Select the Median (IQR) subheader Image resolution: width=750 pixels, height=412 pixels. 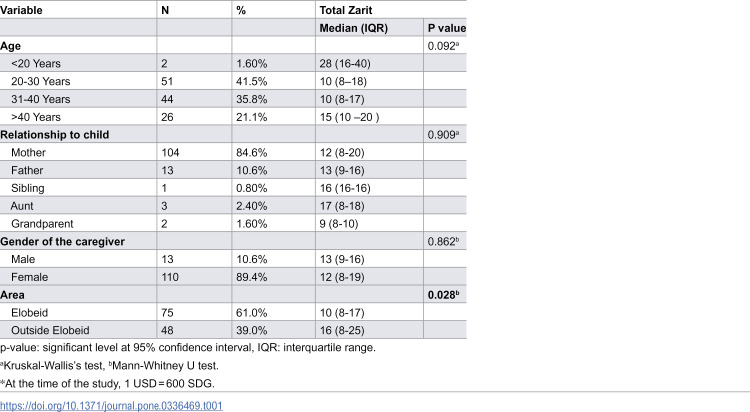point(353,28)
